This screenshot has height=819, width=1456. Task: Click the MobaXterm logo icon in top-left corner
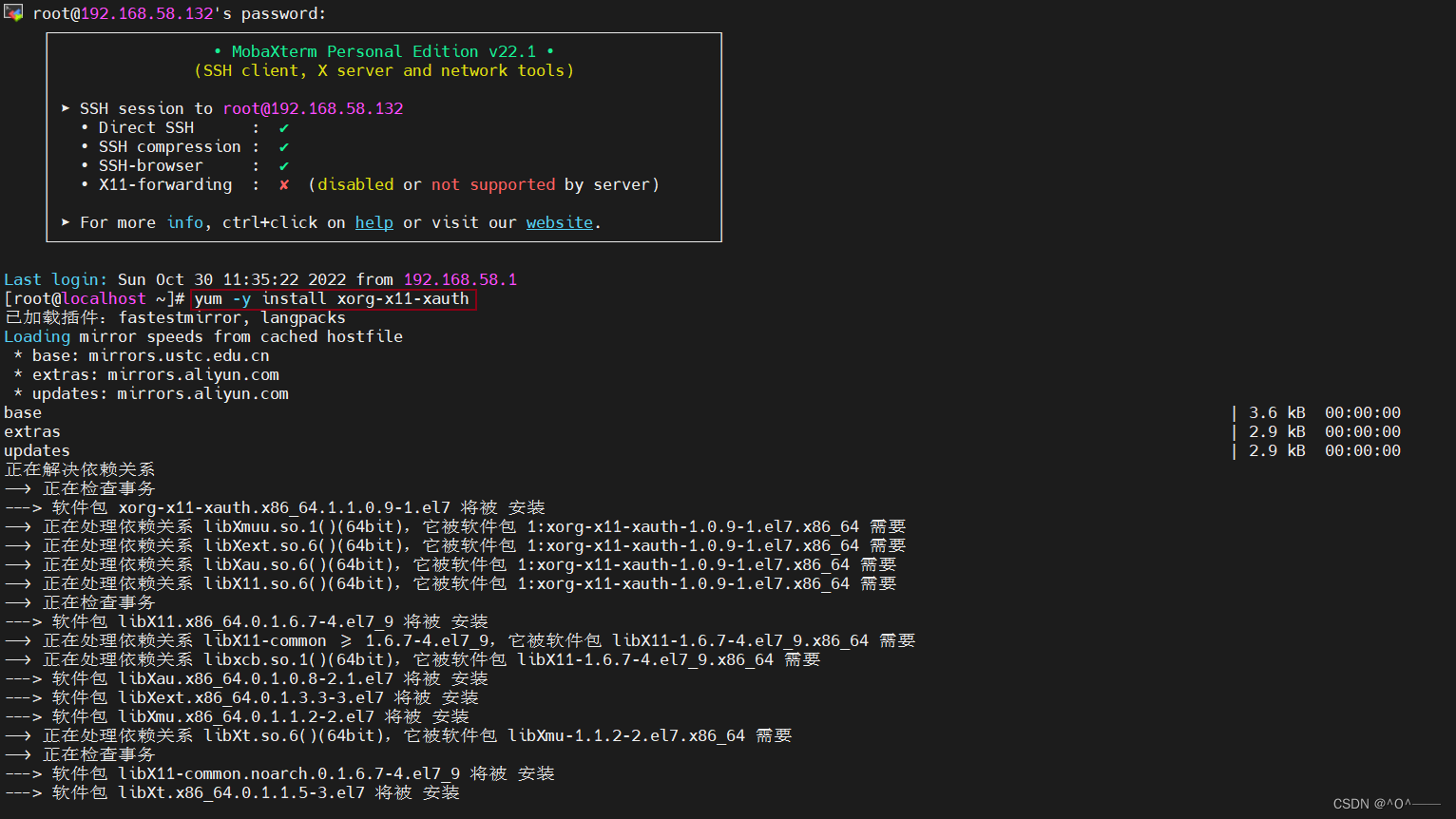pos(13,12)
